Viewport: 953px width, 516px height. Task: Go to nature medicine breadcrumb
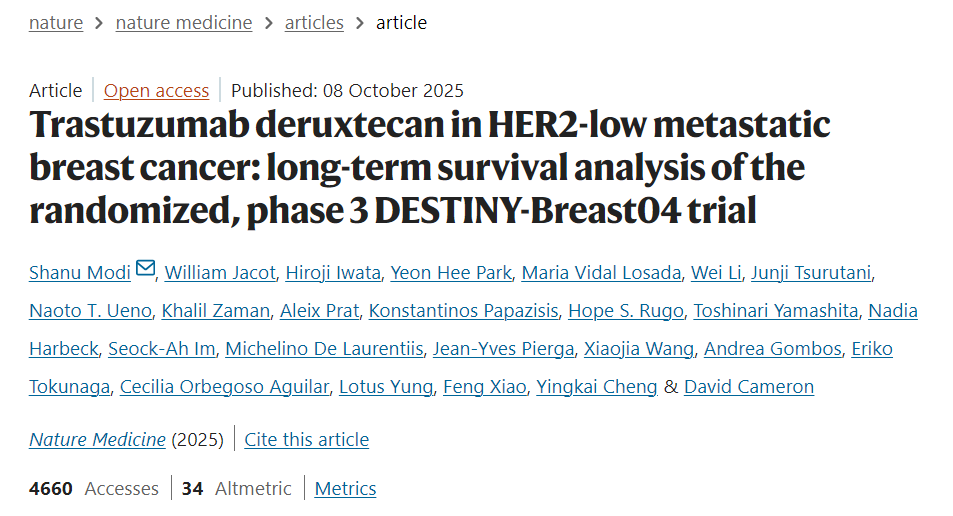(x=184, y=22)
